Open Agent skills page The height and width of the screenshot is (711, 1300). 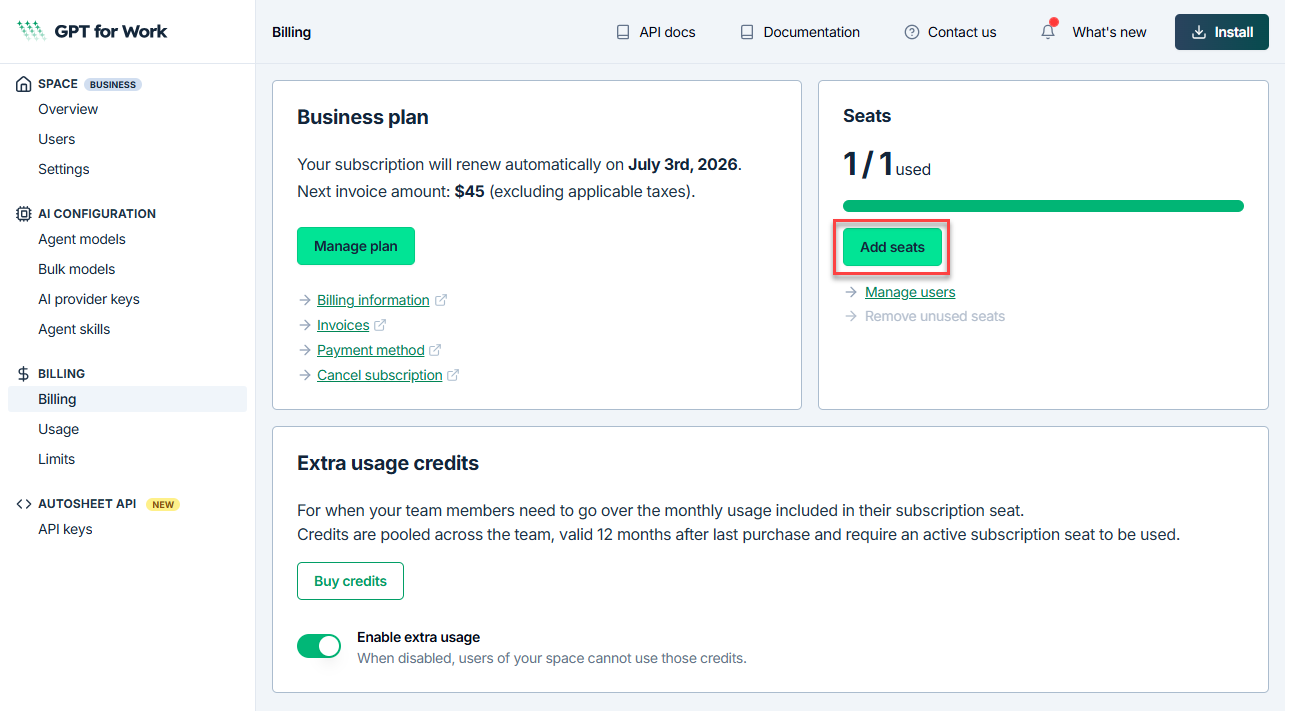point(74,329)
